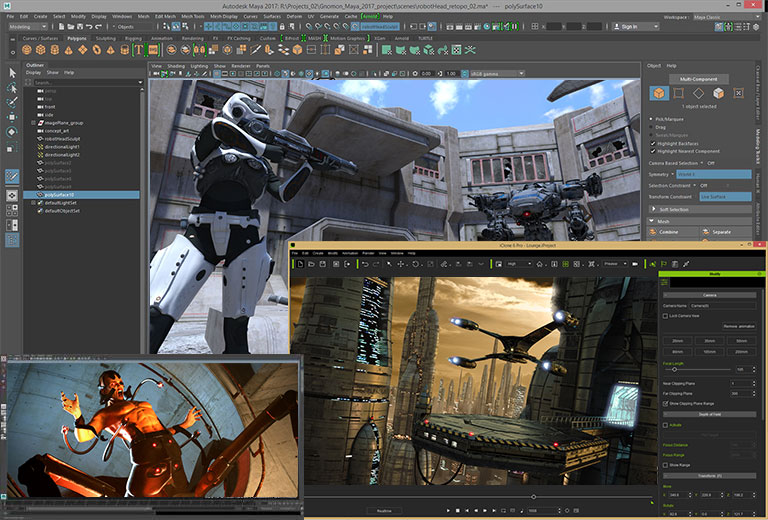Expand imagePlane_group in the Outliner
This screenshot has height=520, width=768.
click(33, 123)
